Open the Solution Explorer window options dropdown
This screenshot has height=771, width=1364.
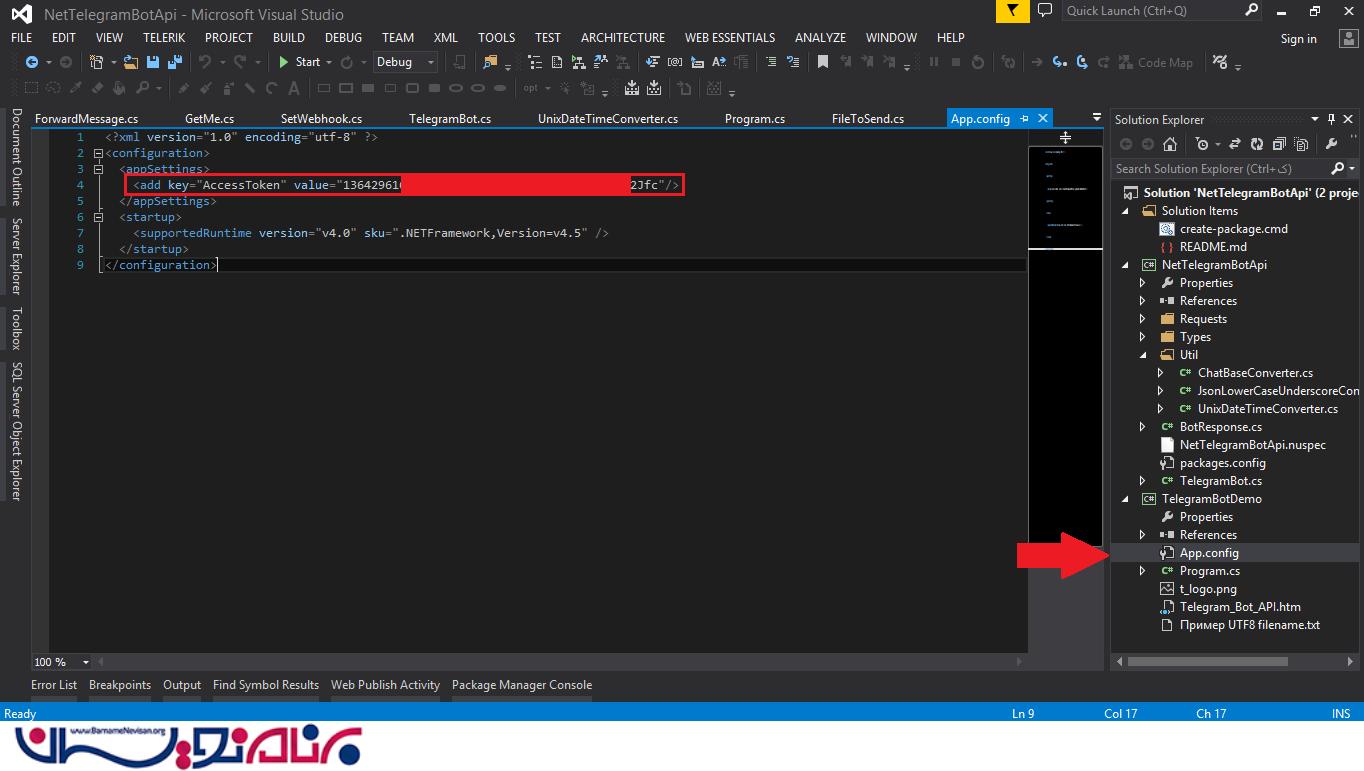pos(1316,119)
